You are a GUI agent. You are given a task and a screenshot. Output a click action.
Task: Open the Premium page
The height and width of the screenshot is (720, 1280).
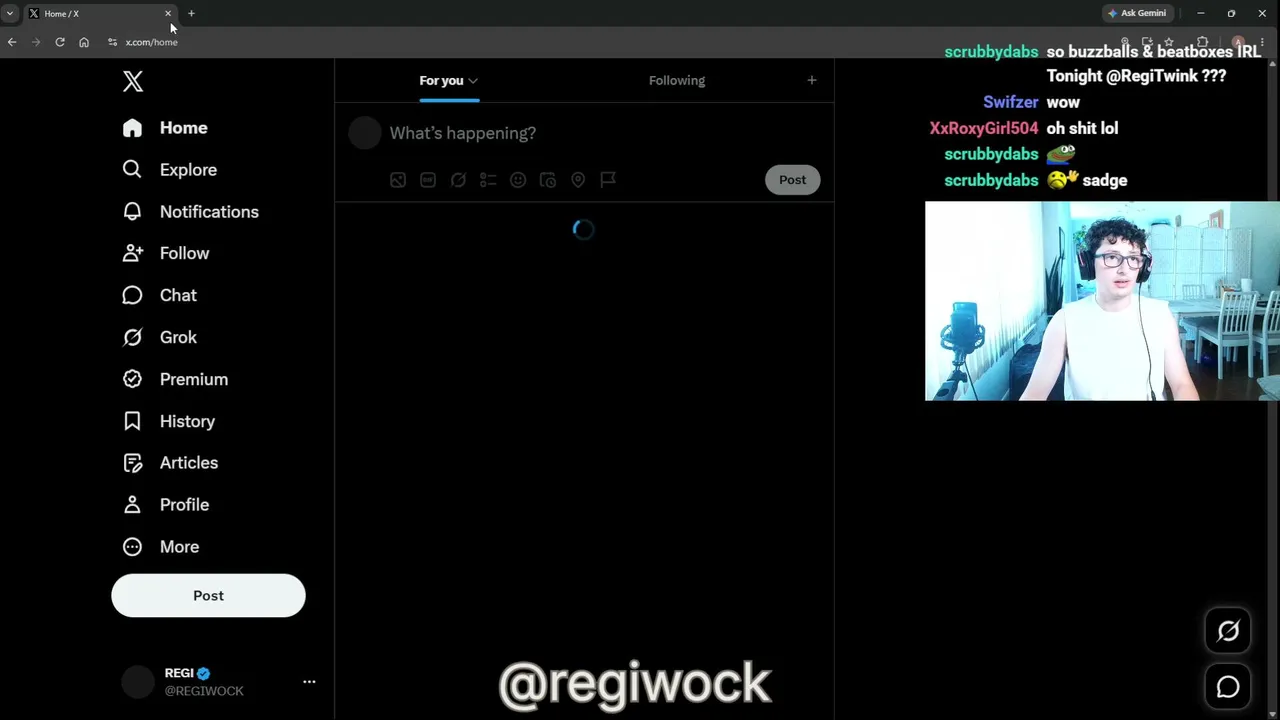click(175, 380)
